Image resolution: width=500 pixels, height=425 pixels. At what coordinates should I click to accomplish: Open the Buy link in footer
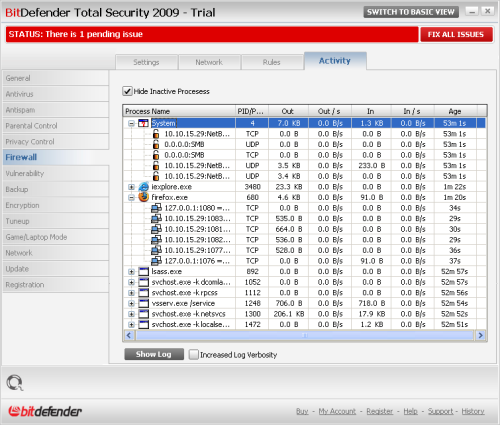tap(302, 411)
